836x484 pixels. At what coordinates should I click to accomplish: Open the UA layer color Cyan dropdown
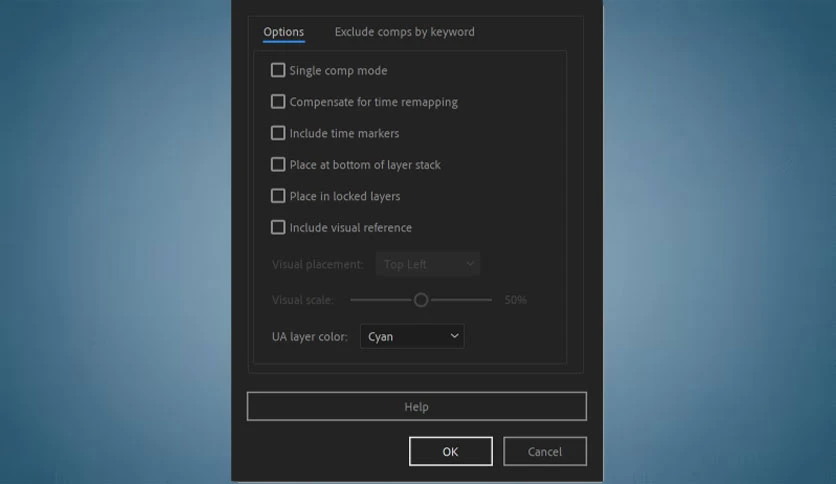(x=412, y=336)
